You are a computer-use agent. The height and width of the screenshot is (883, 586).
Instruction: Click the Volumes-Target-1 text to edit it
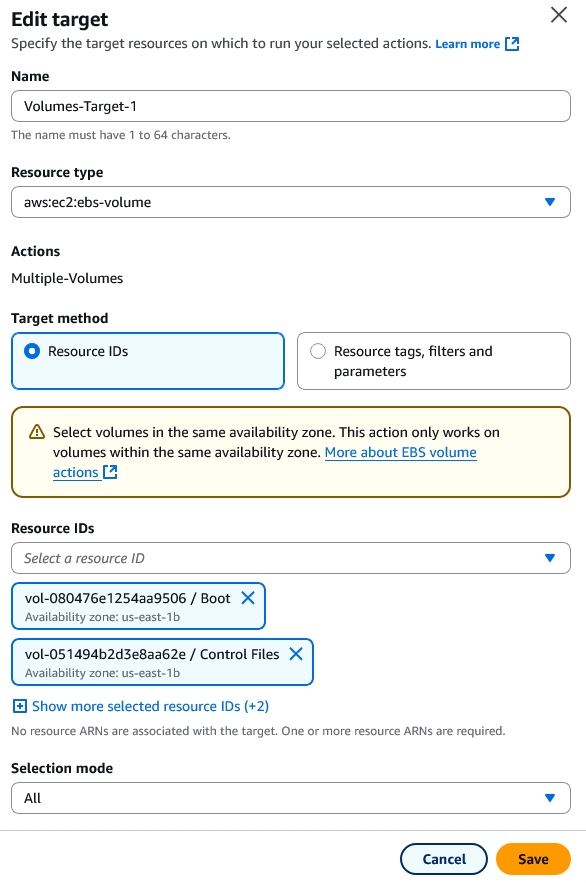pos(74,106)
